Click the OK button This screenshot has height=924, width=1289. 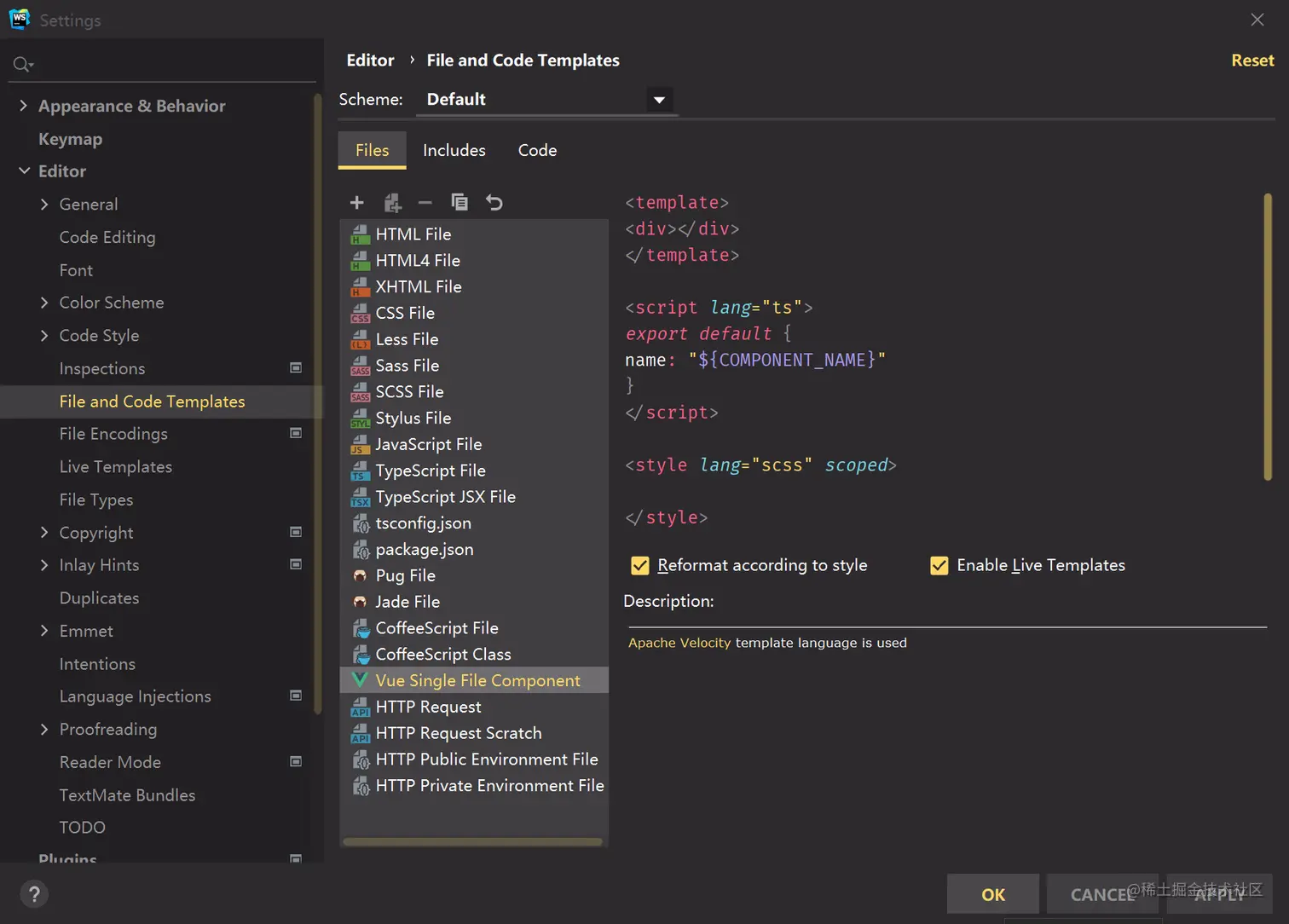point(993,894)
